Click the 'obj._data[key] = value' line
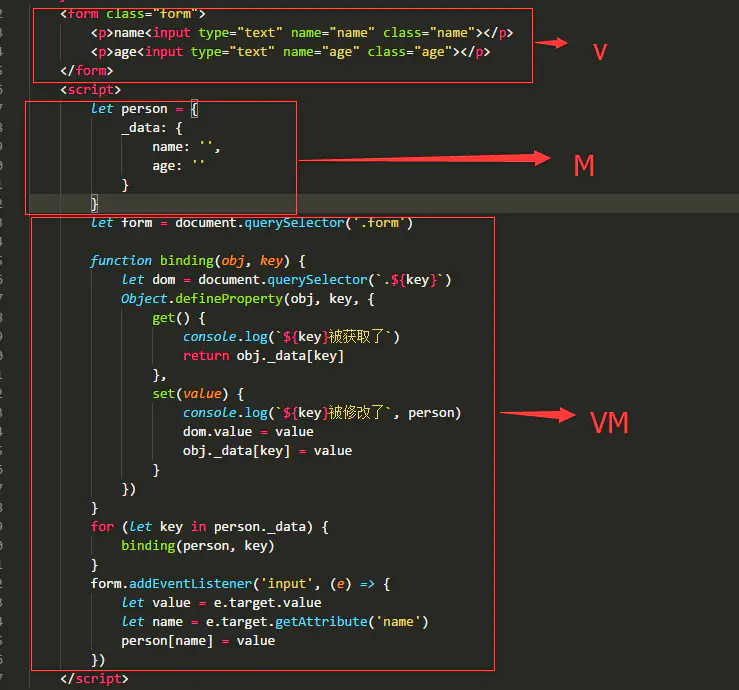 tap(267, 451)
